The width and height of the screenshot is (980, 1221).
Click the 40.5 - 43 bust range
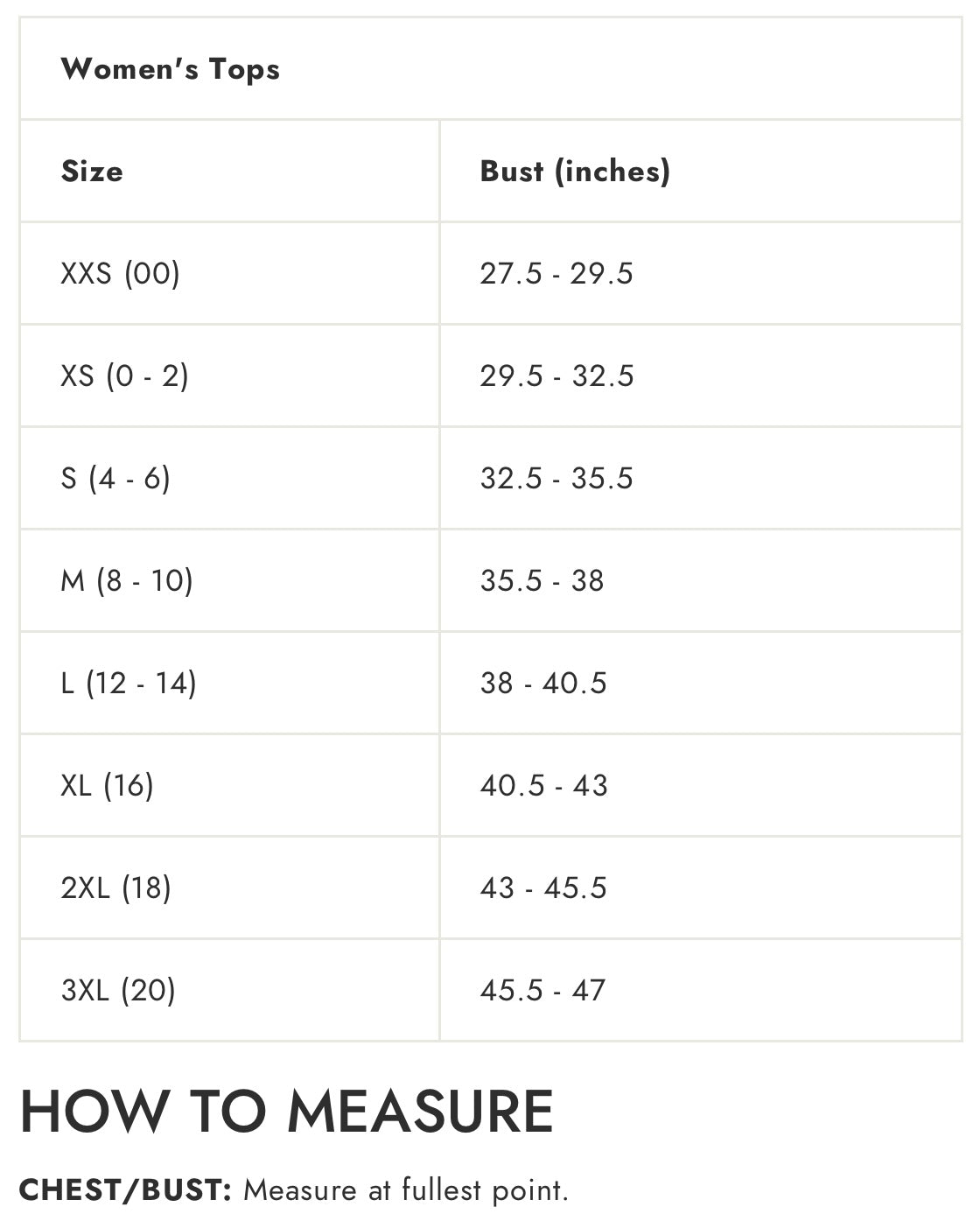coord(543,786)
